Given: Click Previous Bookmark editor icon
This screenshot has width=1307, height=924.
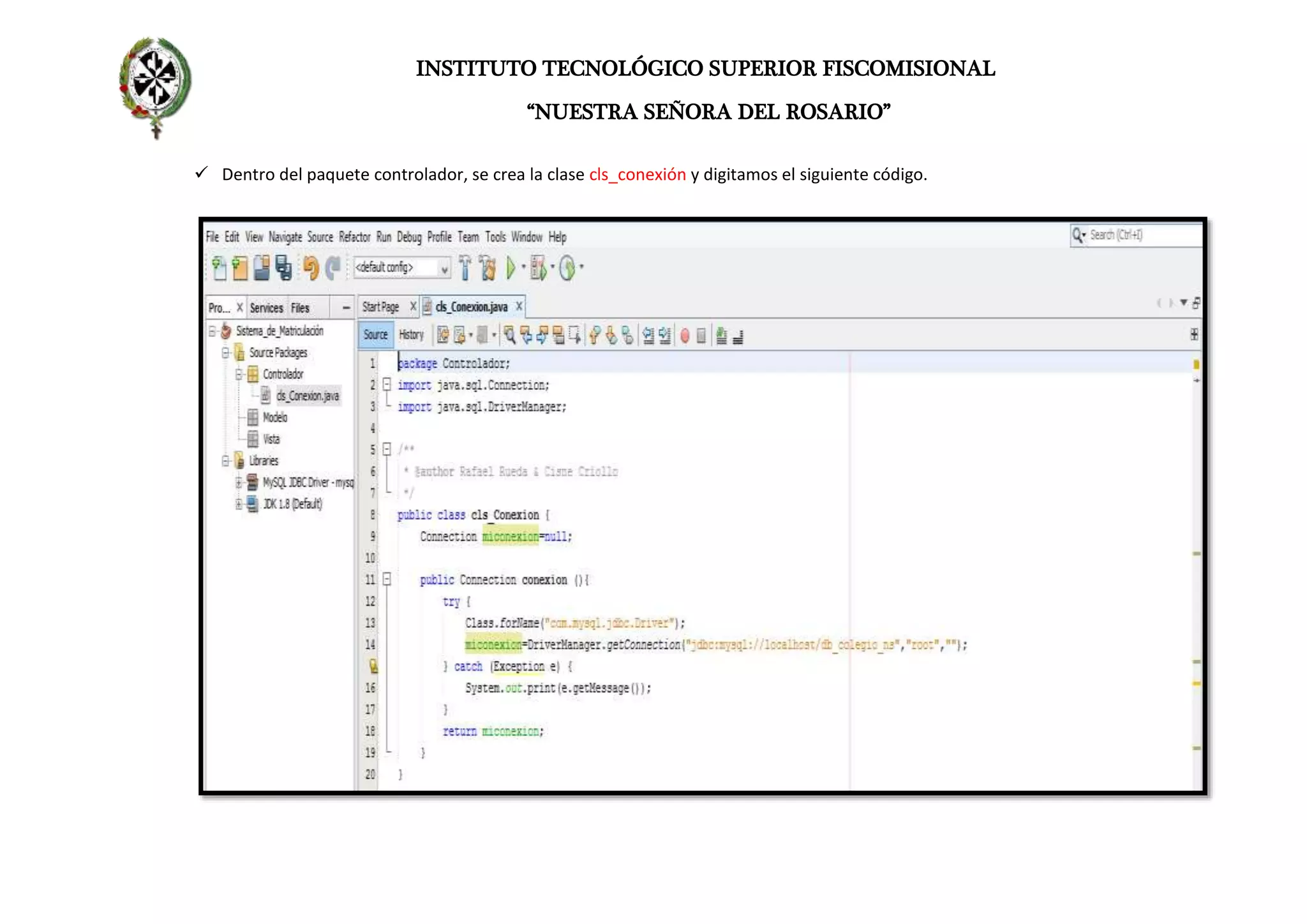Looking at the screenshot, I should (x=595, y=335).
